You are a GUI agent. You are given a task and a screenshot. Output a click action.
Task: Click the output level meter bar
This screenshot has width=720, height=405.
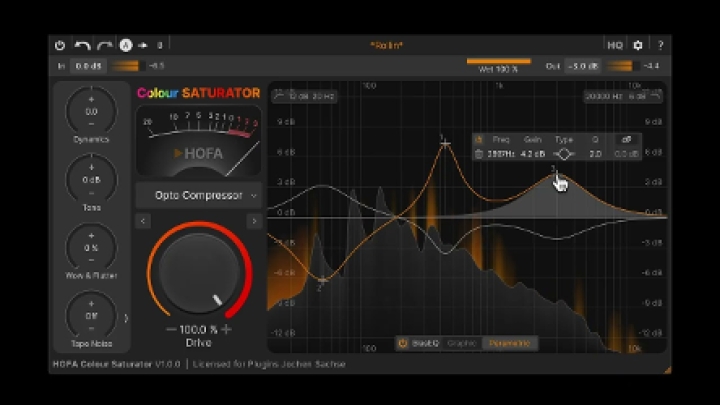[623, 66]
